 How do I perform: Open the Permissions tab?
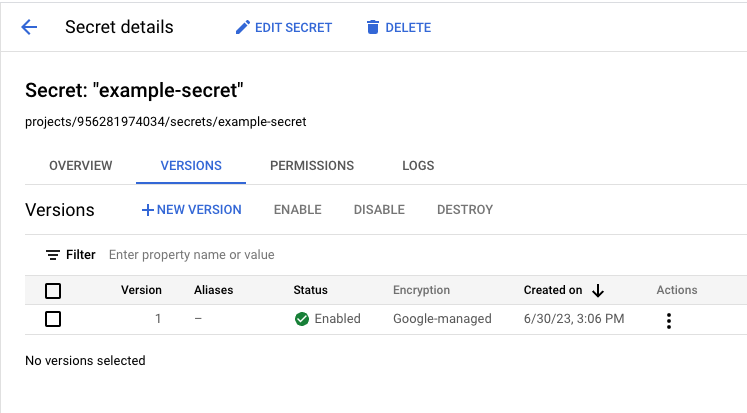(312, 166)
